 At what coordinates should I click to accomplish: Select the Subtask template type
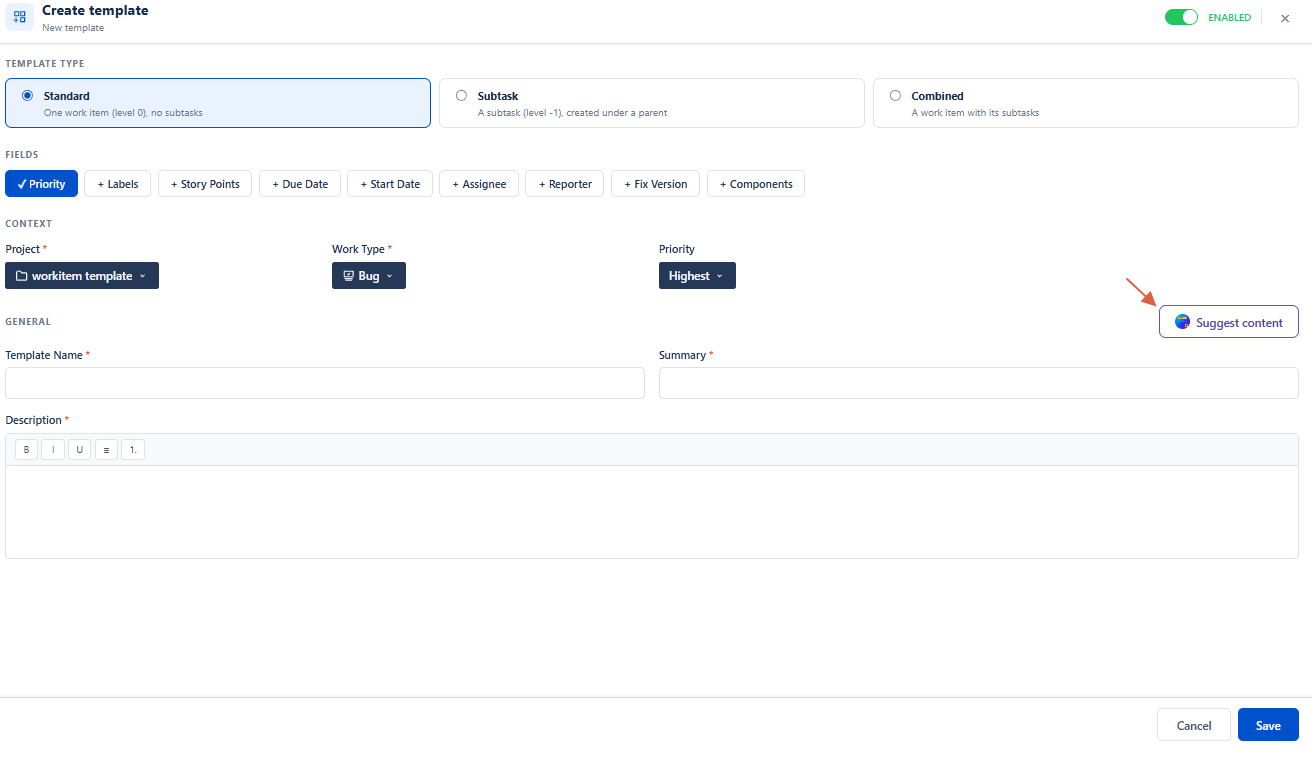(651, 103)
